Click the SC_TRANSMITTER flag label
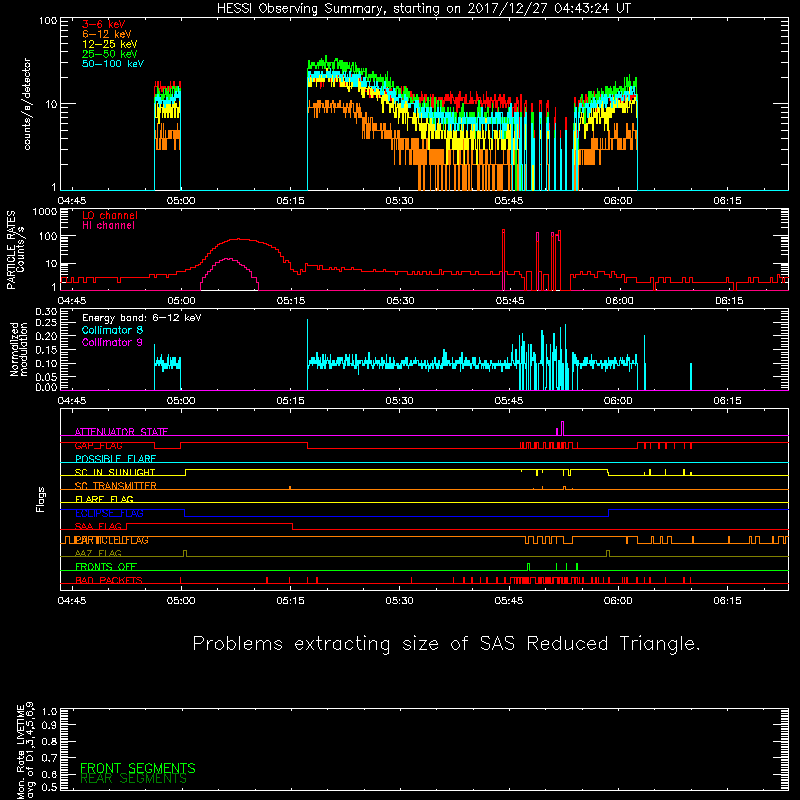The height and width of the screenshot is (800, 800). coord(115,486)
